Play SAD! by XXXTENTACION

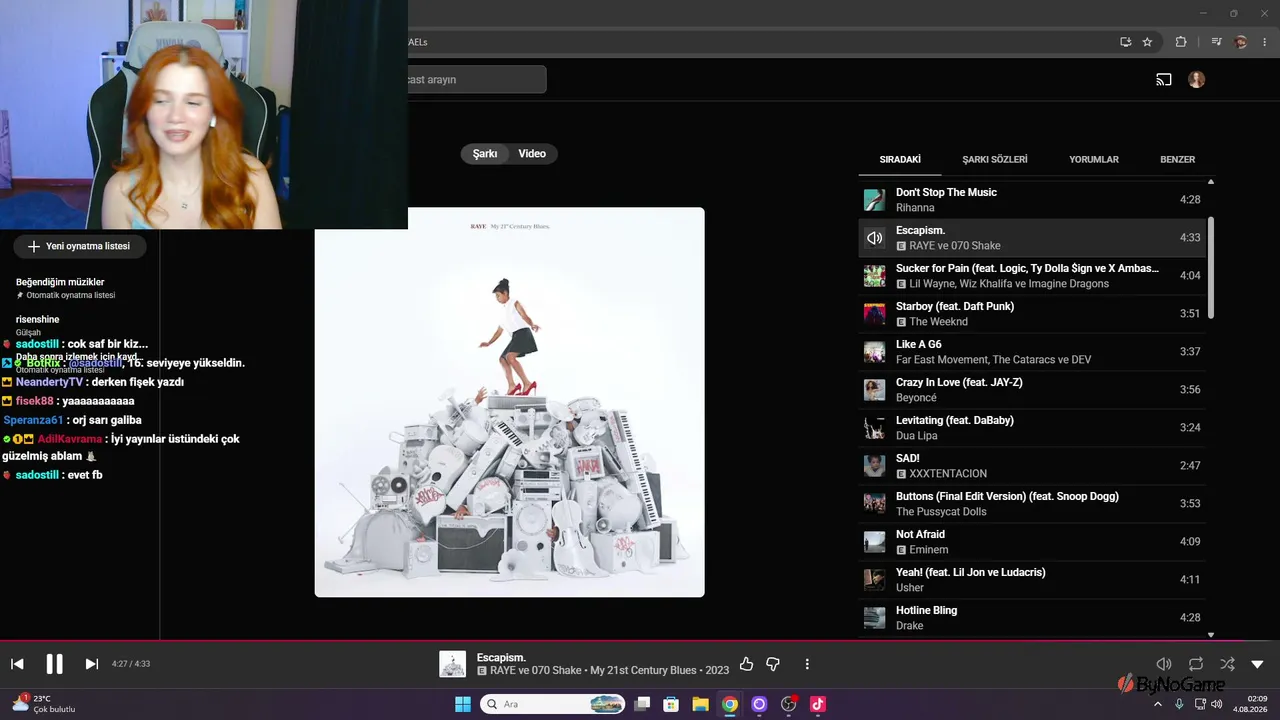click(x=1032, y=466)
